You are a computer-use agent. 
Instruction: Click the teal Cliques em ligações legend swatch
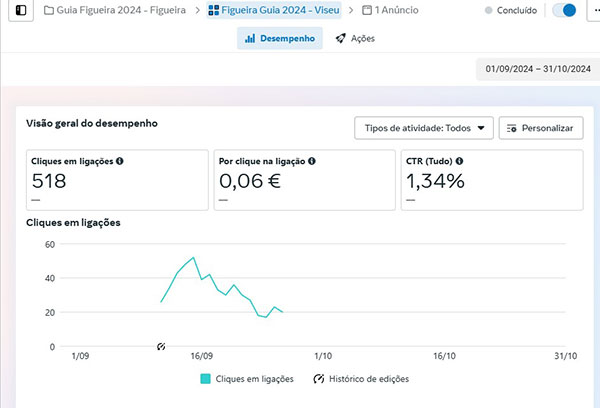click(205, 379)
